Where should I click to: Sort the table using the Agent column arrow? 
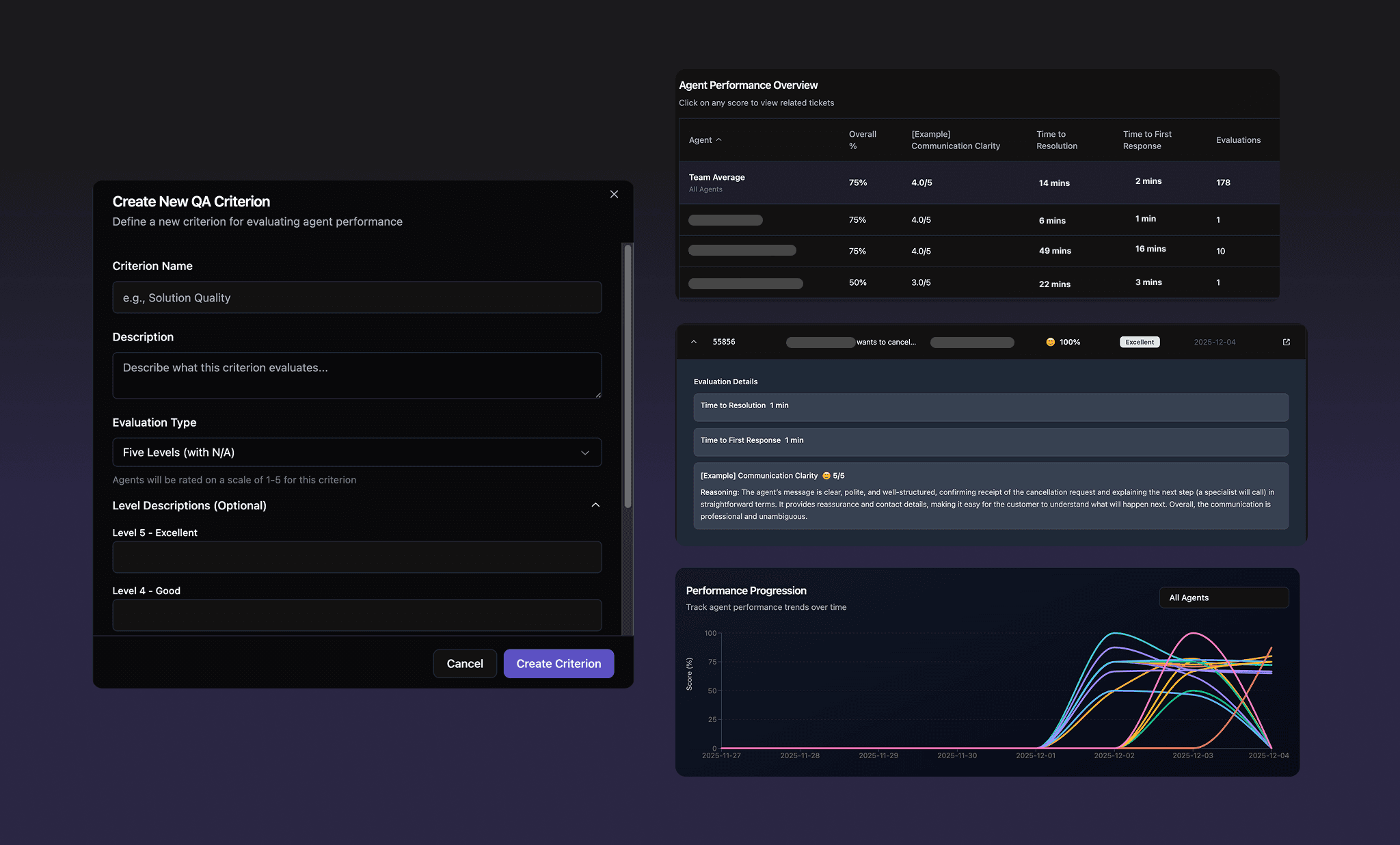[718, 139]
